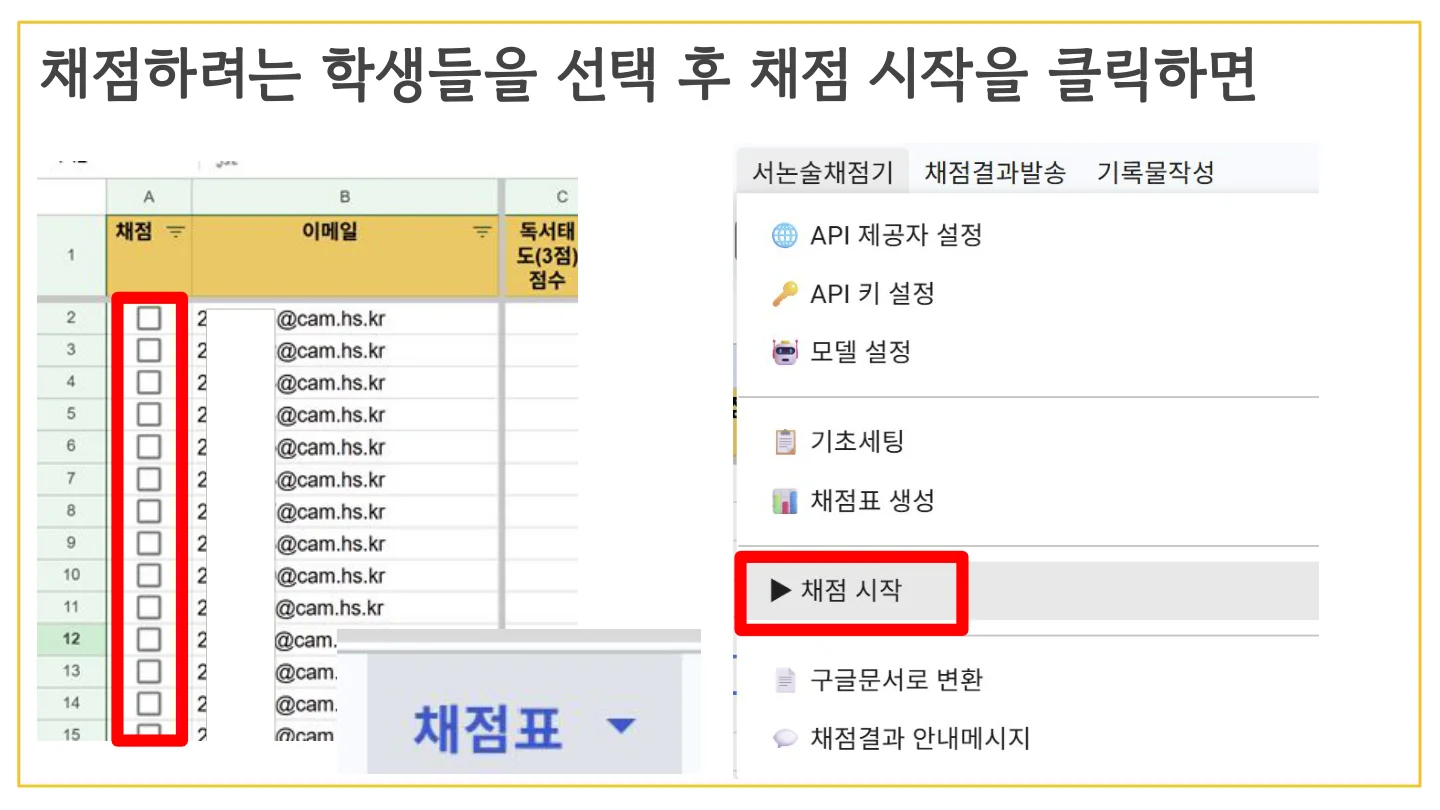Tick the 채점 checkbox in row 12
This screenshot has width=1440, height=810.
click(149, 639)
